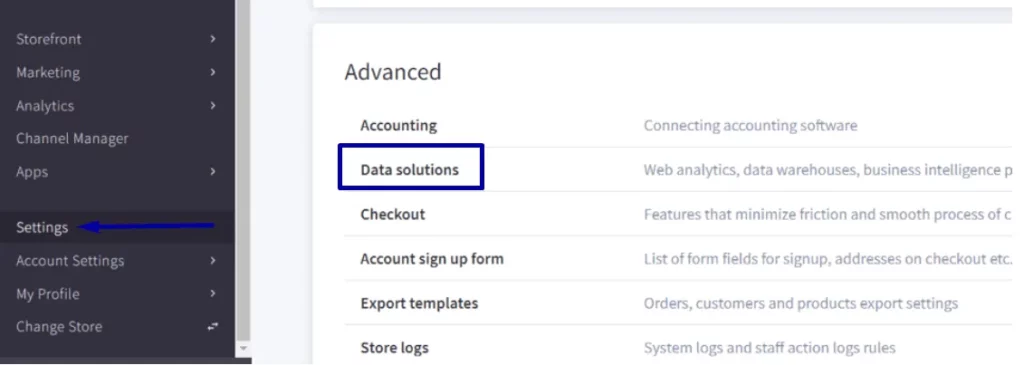Open Settings in the sidebar
The image size is (1024, 365).
[x=42, y=228]
